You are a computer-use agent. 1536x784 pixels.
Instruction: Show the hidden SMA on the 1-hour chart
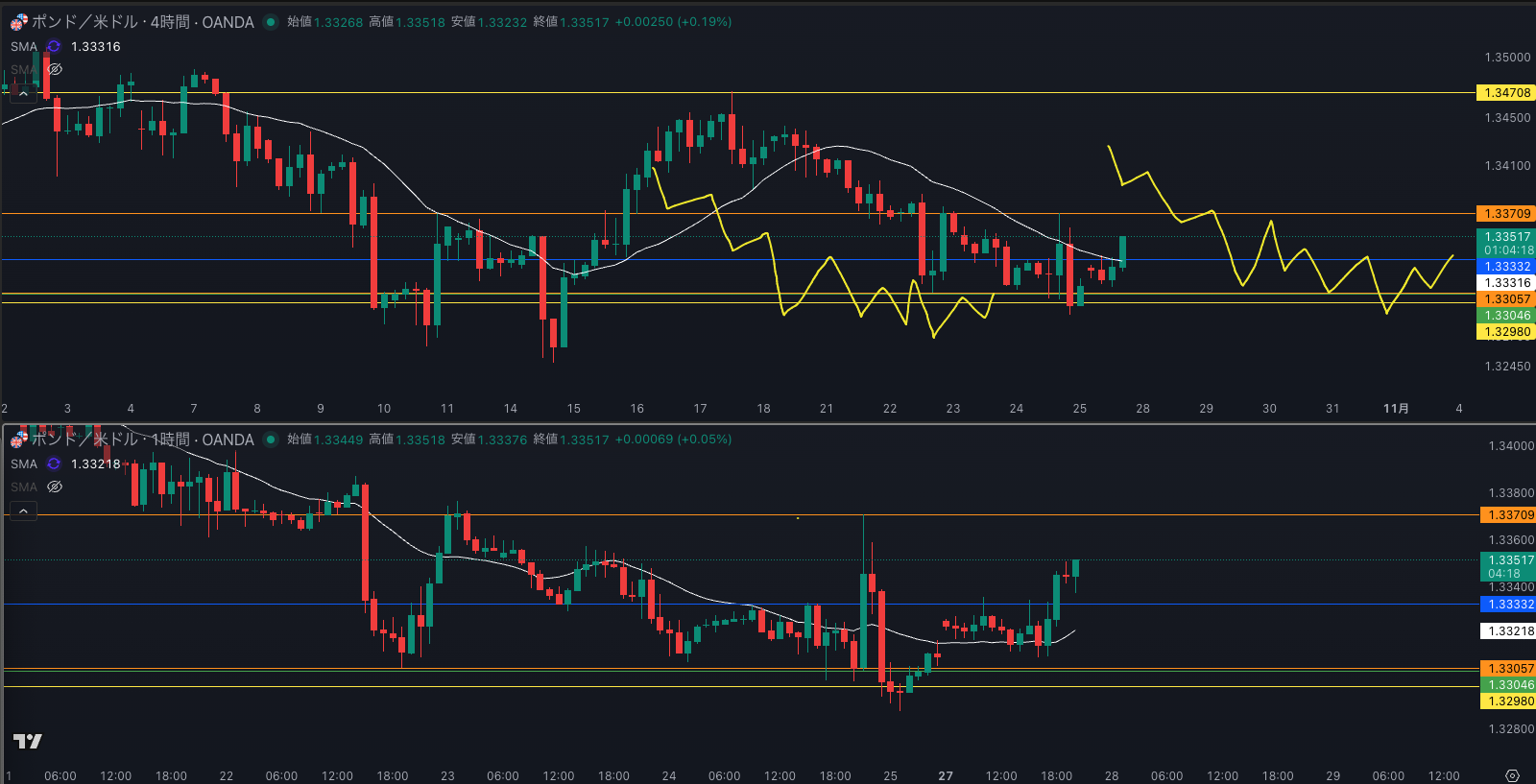click(x=55, y=487)
